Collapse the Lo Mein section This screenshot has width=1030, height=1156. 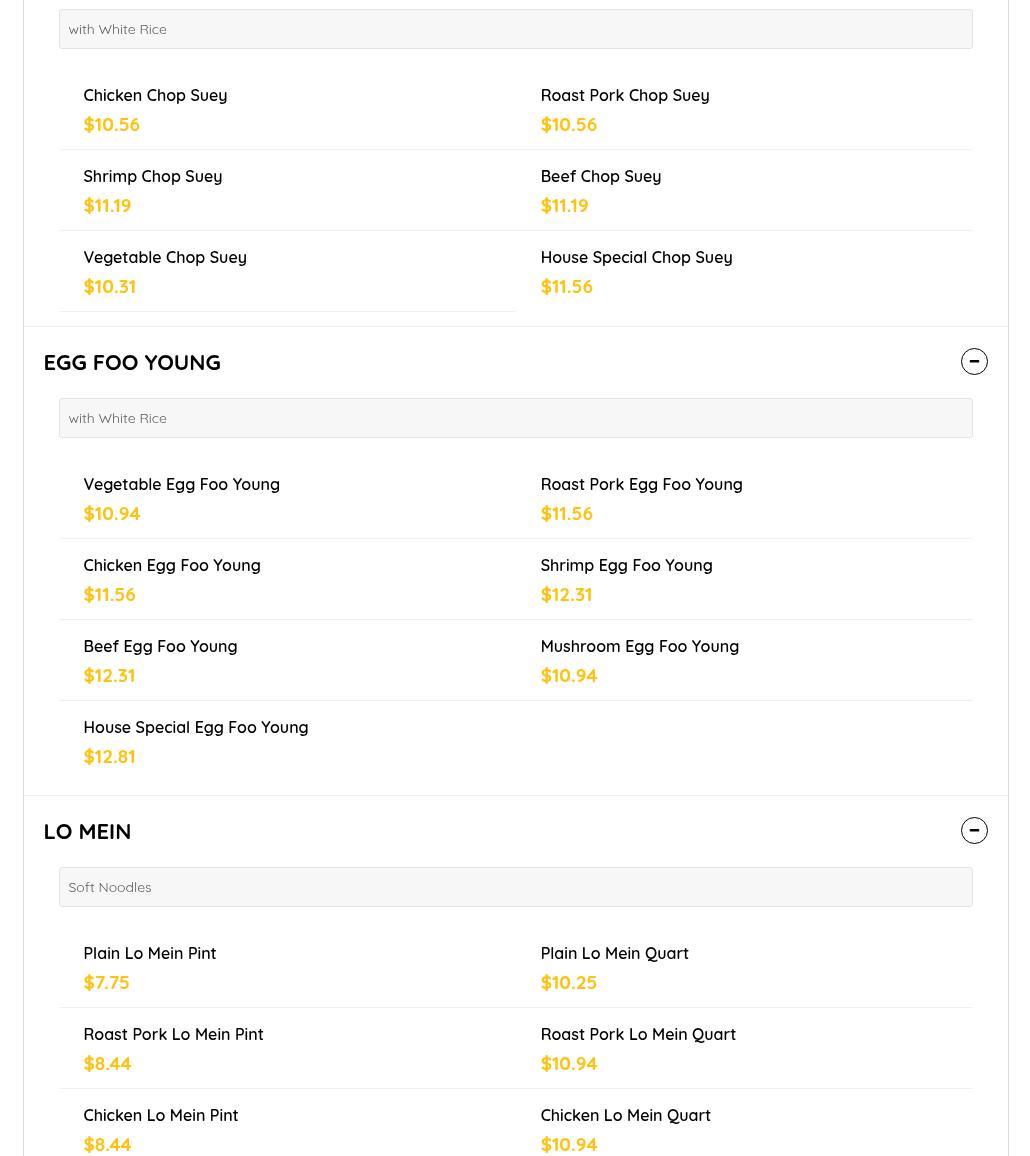click(974, 831)
